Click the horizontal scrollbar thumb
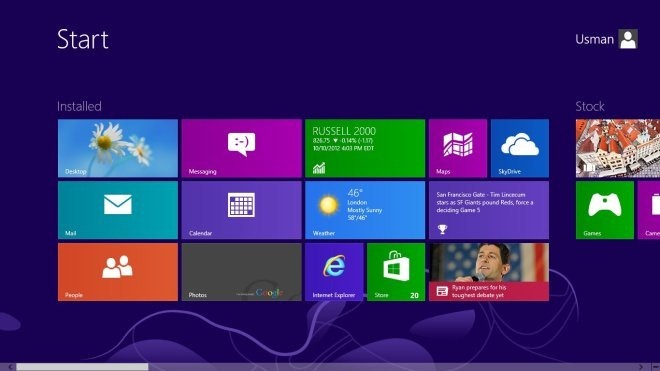This screenshot has width=660, height=371. [x=82, y=367]
